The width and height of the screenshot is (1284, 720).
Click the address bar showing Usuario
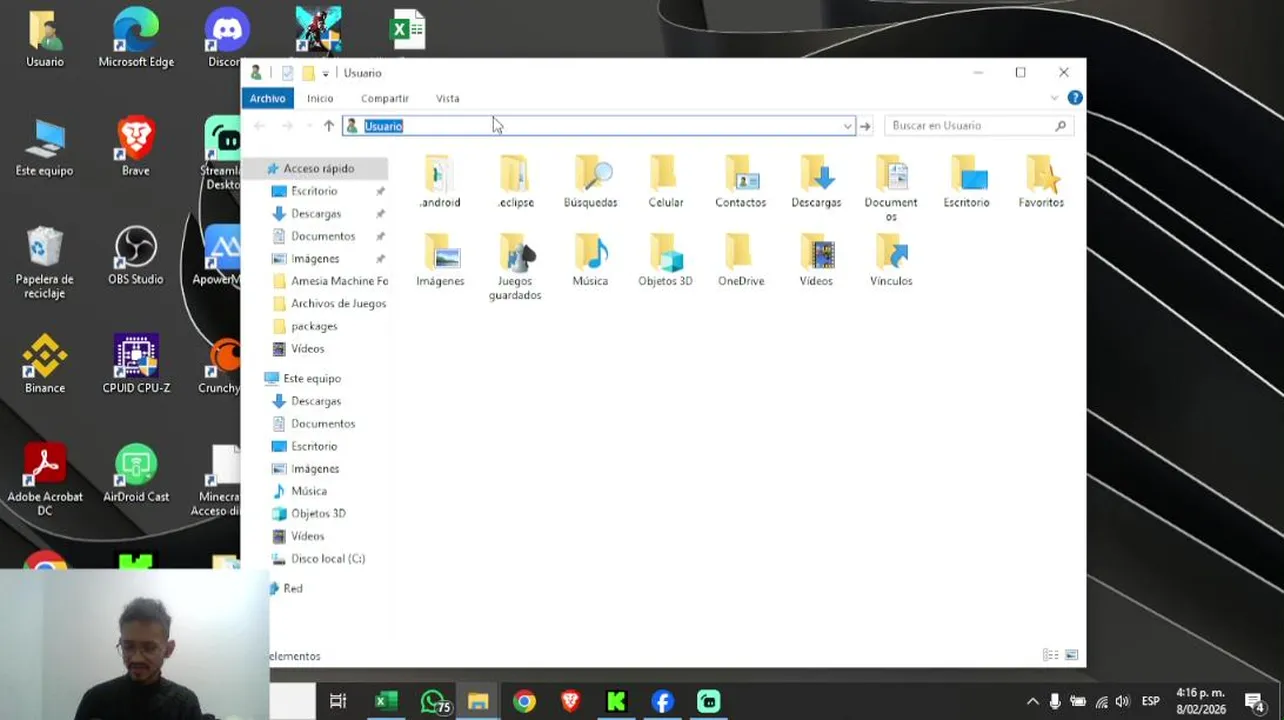point(598,126)
